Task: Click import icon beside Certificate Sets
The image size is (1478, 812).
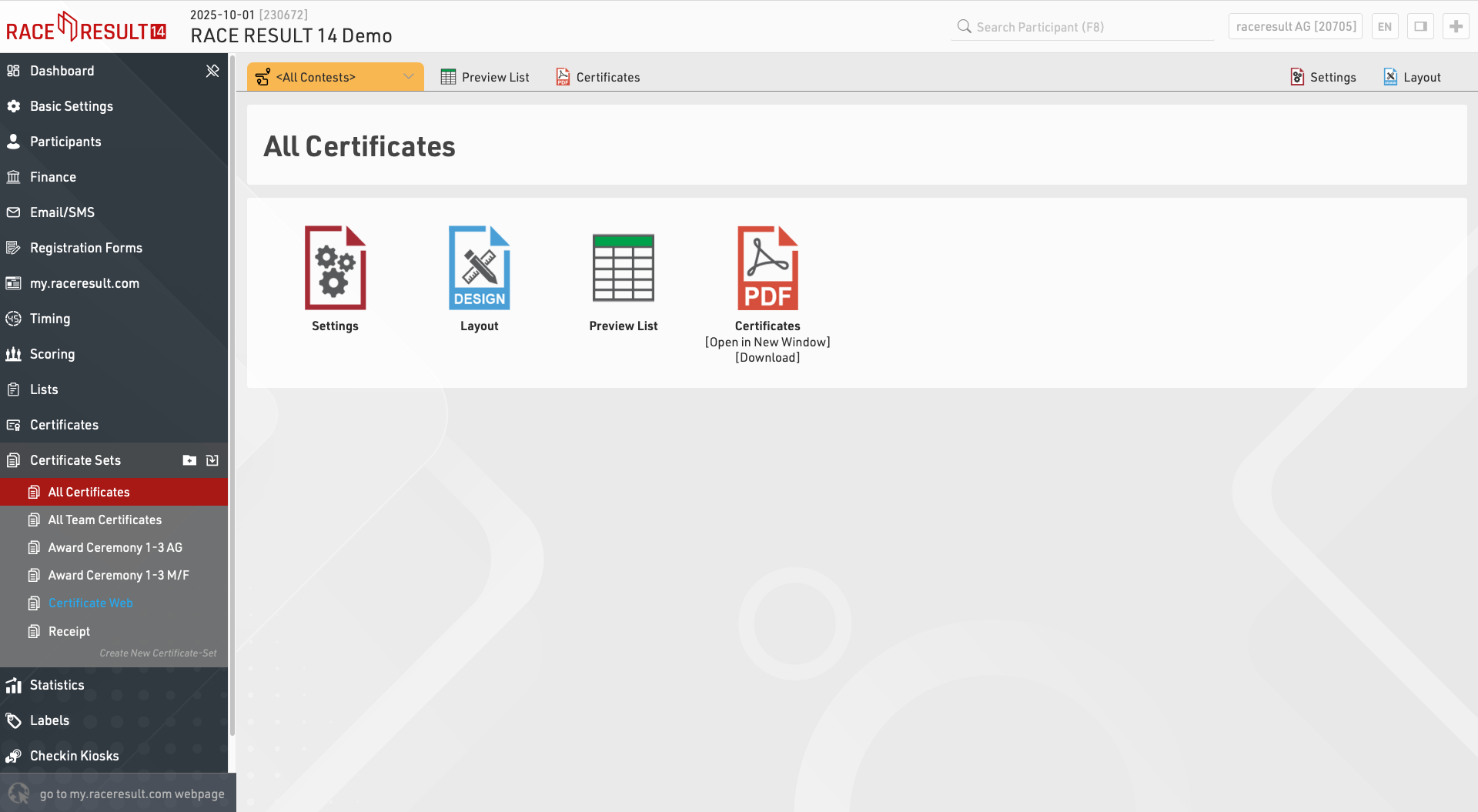Action: [212, 460]
